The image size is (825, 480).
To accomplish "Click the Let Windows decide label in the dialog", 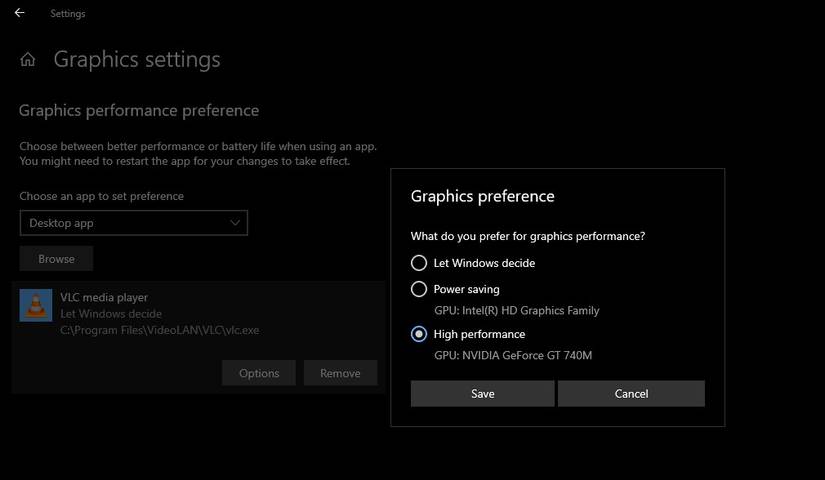I will (484, 263).
